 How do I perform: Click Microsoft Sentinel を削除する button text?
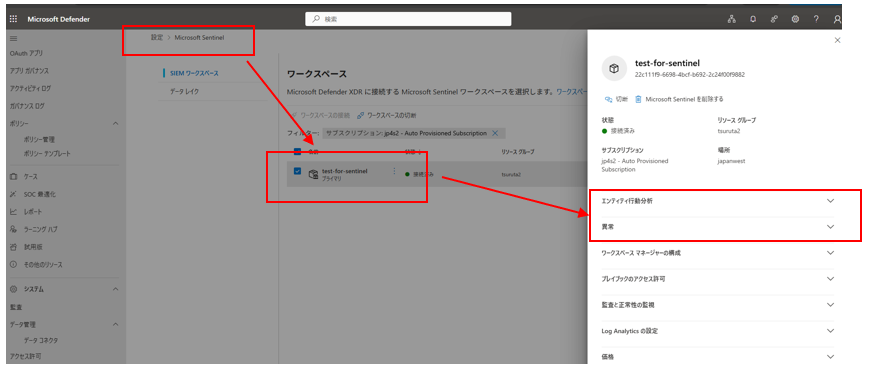click(x=684, y=99)
